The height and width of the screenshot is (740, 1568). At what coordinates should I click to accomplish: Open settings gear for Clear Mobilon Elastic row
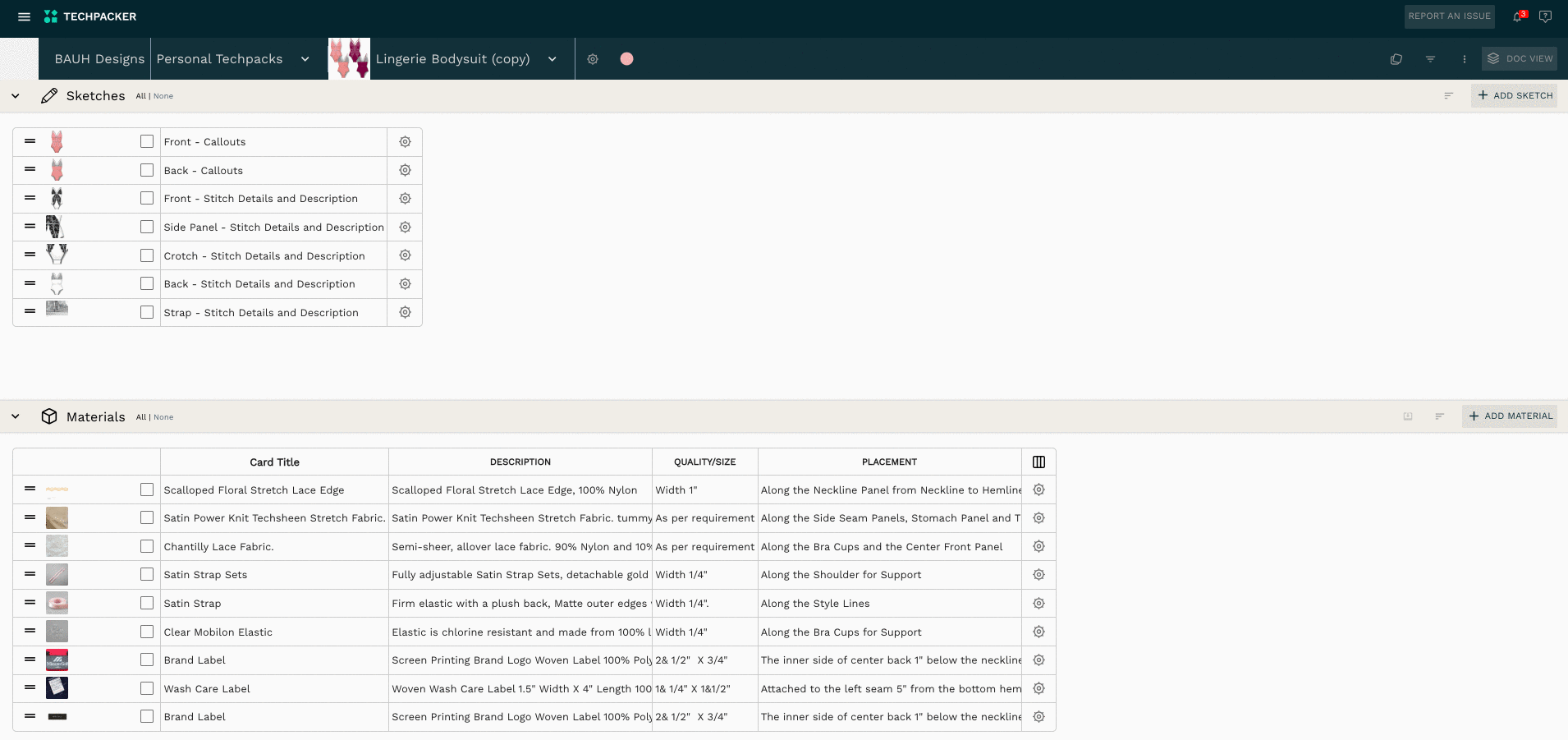[1038, 632]
